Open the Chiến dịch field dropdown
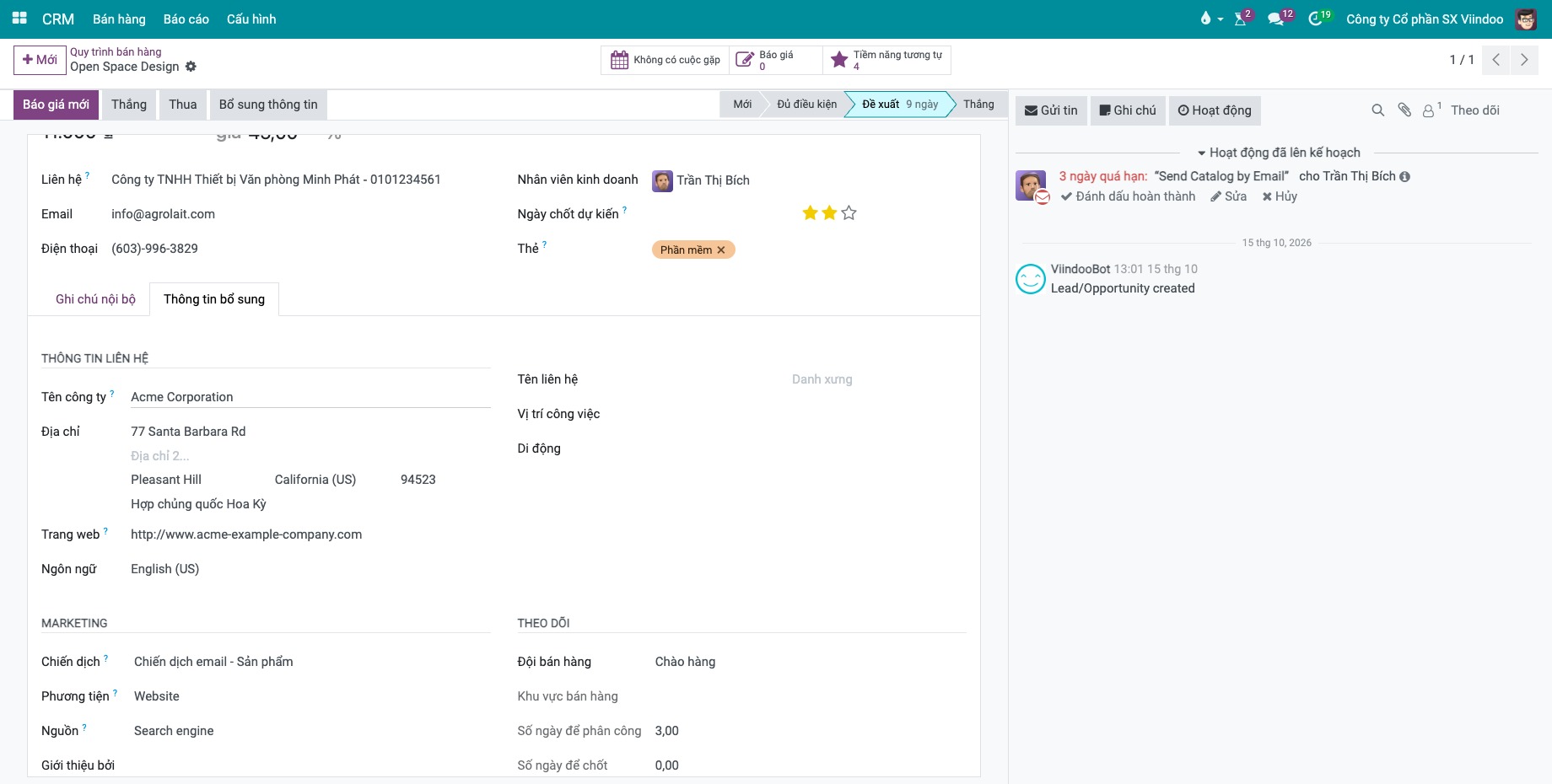Viewport: 1552px width, 784px height. point(310,662)
